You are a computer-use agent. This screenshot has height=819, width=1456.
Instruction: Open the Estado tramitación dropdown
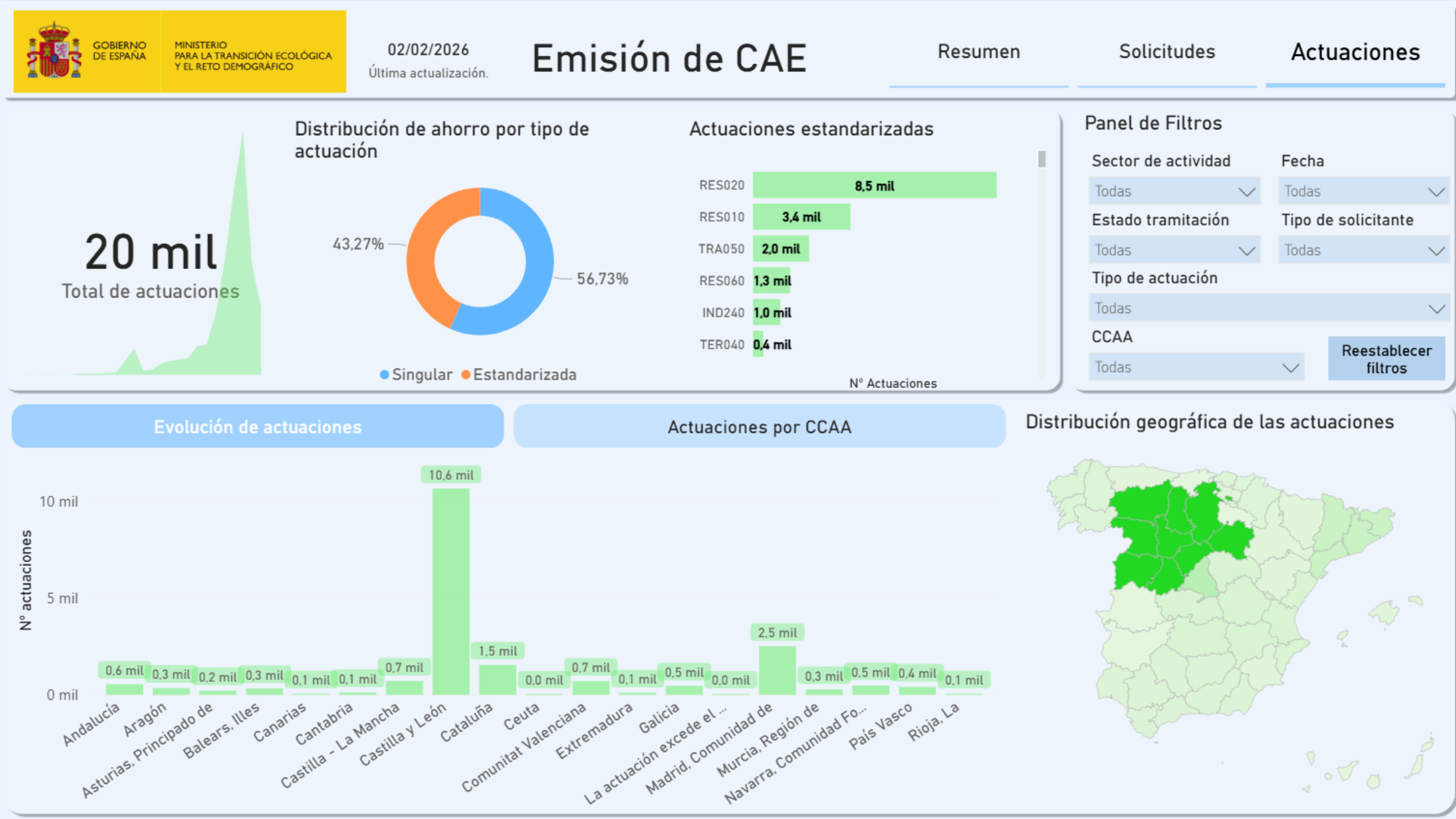pos(1174,250)
